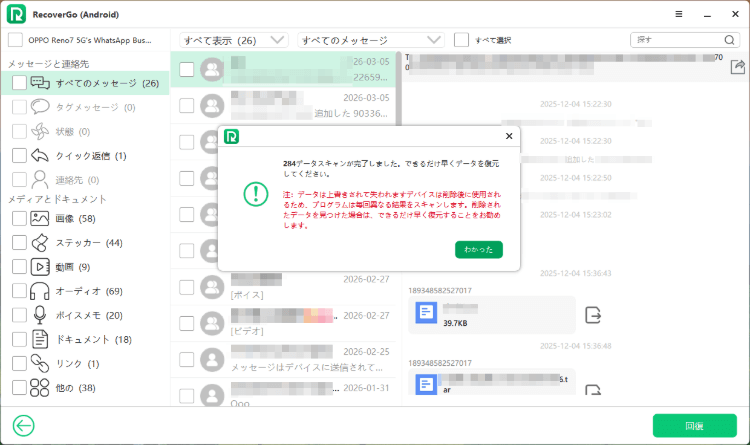Viewport: 750px width, 445px height.
Task: Check the オーディオ (69) checkbox
Action: [x=19, y=291]
